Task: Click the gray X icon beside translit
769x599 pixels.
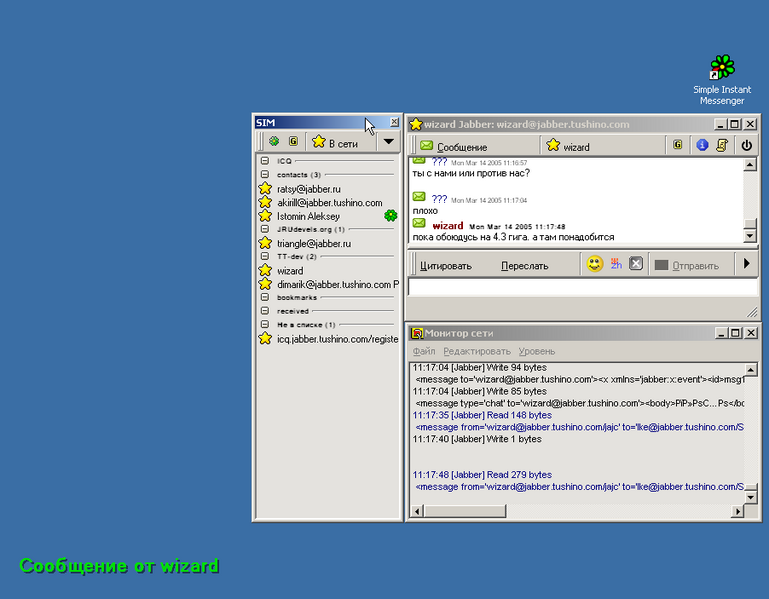Action: 636,265
